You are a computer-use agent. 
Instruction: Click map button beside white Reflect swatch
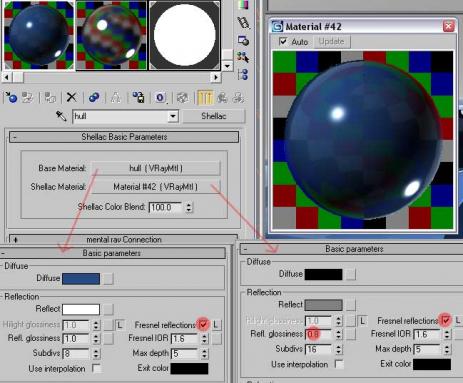pyautogui.click(x=108, y=309)
